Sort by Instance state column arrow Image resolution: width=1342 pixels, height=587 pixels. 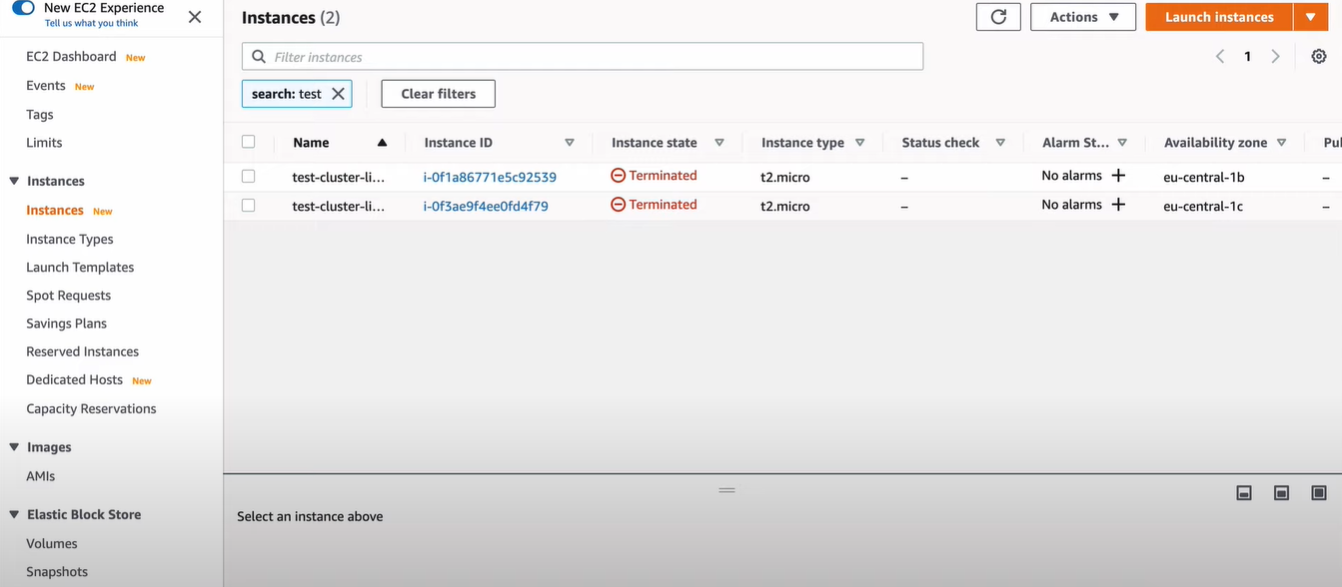(x=719, y=143)
